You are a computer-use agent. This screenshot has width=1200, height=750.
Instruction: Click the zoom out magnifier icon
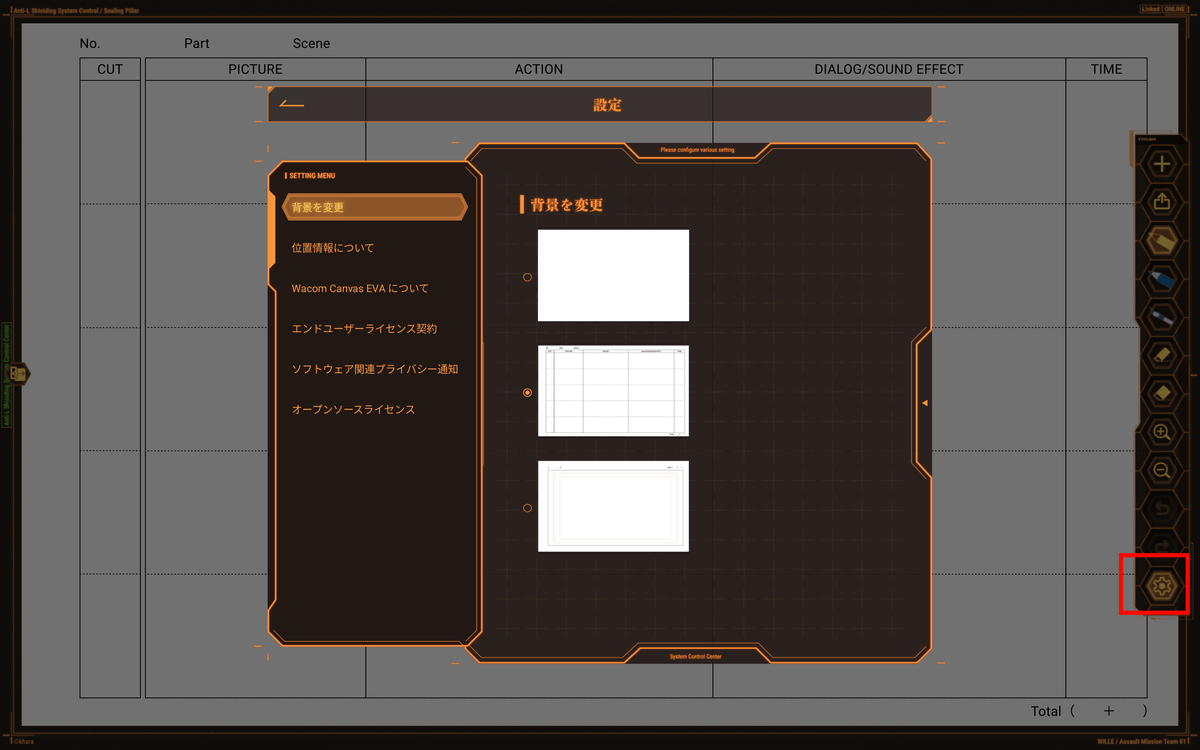[1161, 470]
